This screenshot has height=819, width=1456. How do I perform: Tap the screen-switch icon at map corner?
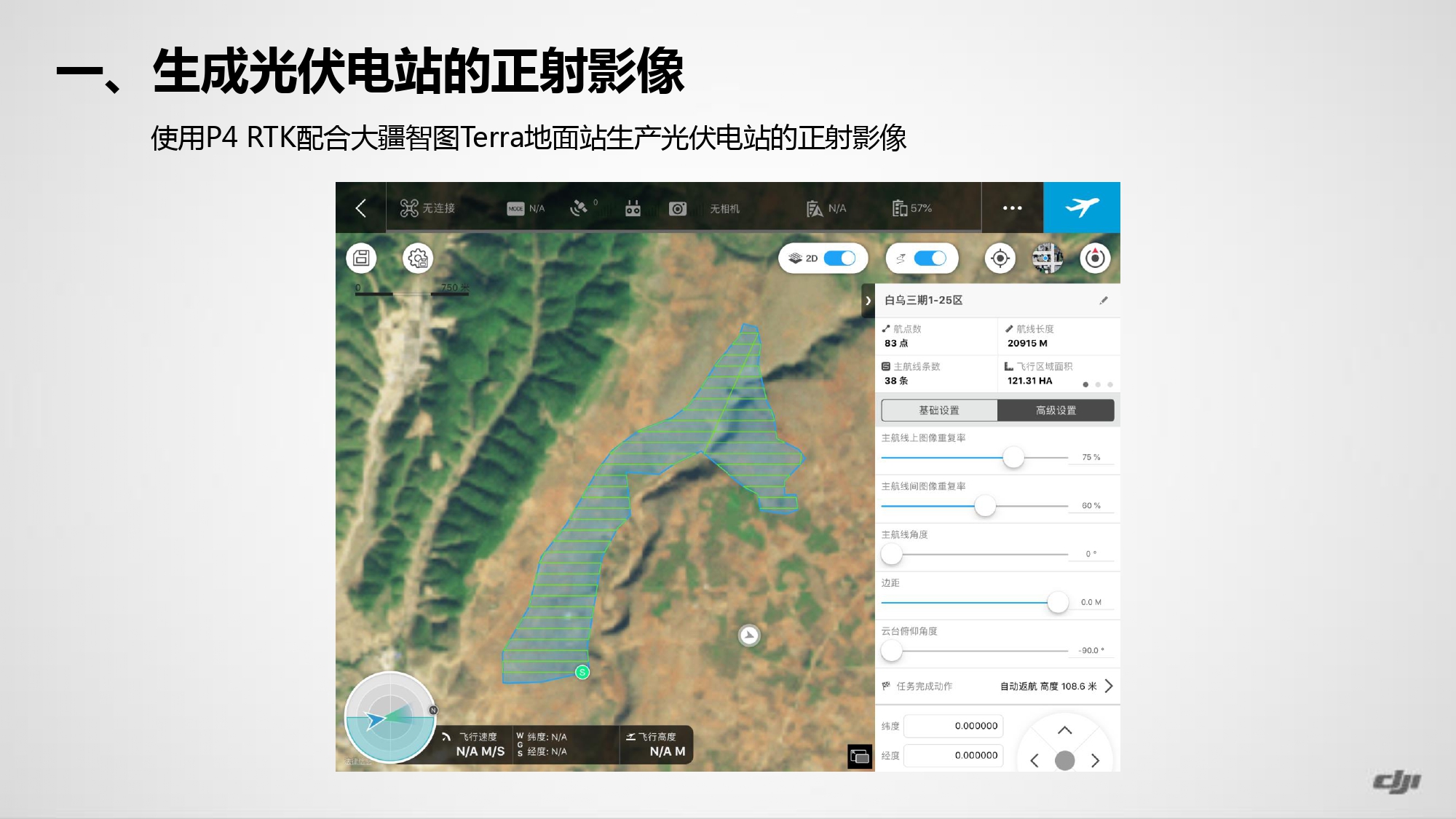pos(860,756)
